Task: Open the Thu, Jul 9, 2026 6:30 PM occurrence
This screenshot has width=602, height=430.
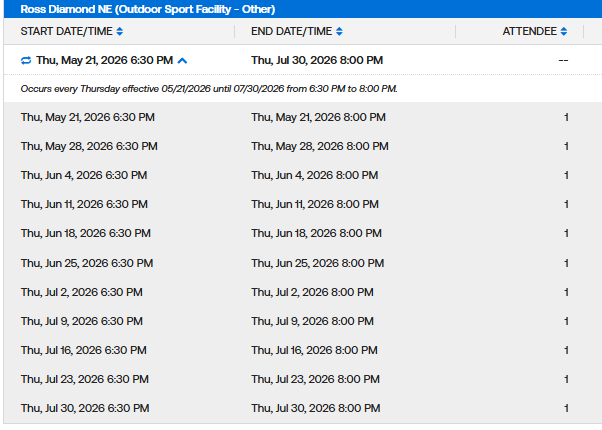Action: click(82, 322)
